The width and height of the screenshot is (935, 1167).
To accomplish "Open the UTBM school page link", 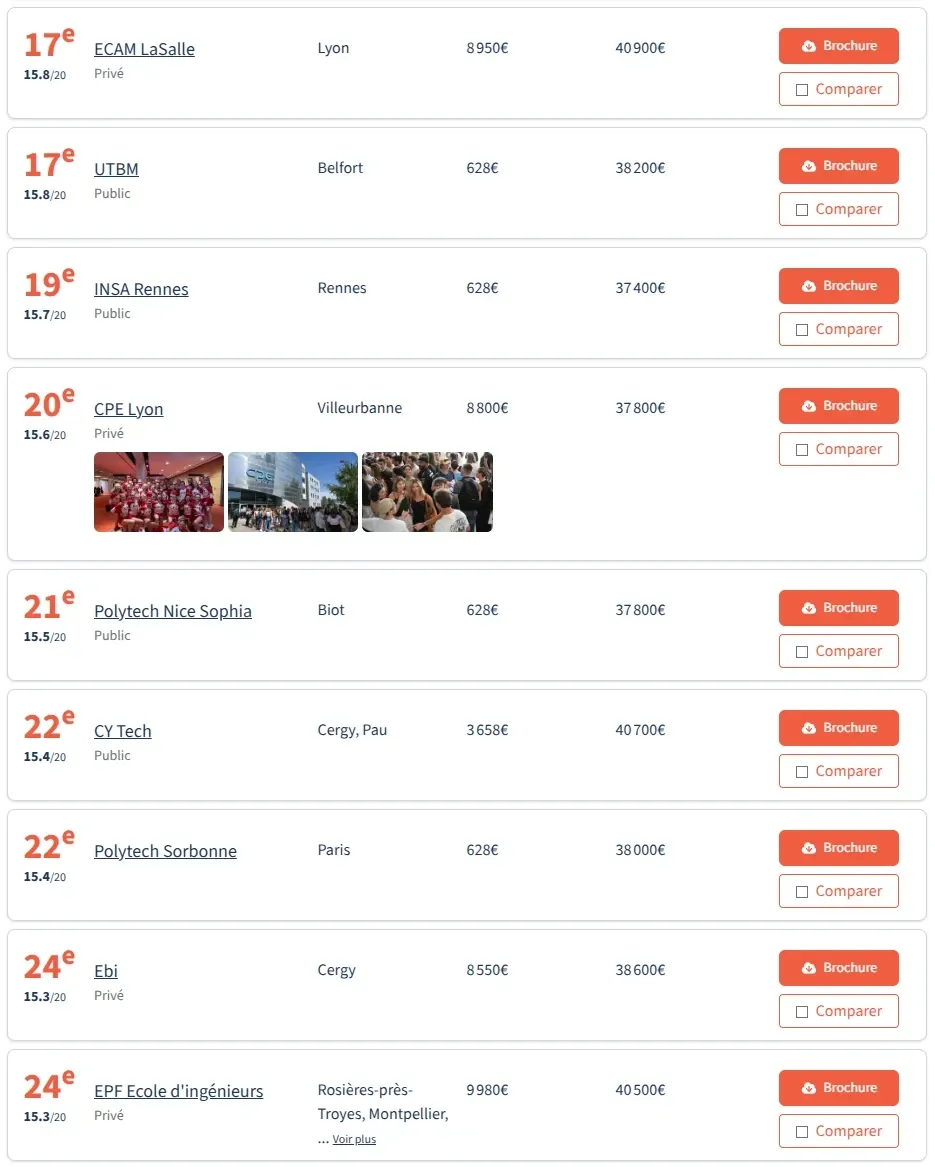I will pyautogui.click(x=116, y=169).
